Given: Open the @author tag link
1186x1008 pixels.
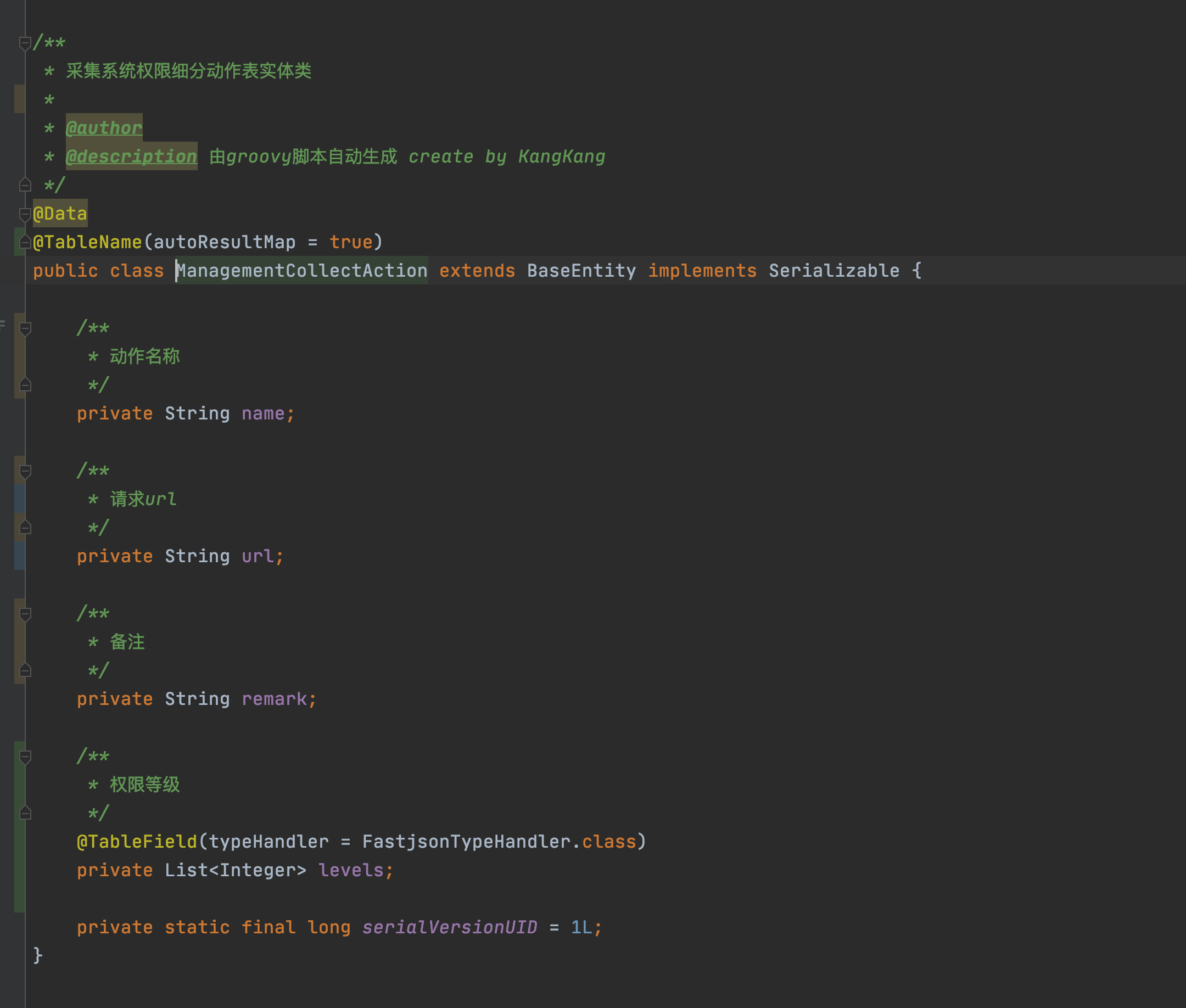Looking at the screenshot, I should pos(104,127).
